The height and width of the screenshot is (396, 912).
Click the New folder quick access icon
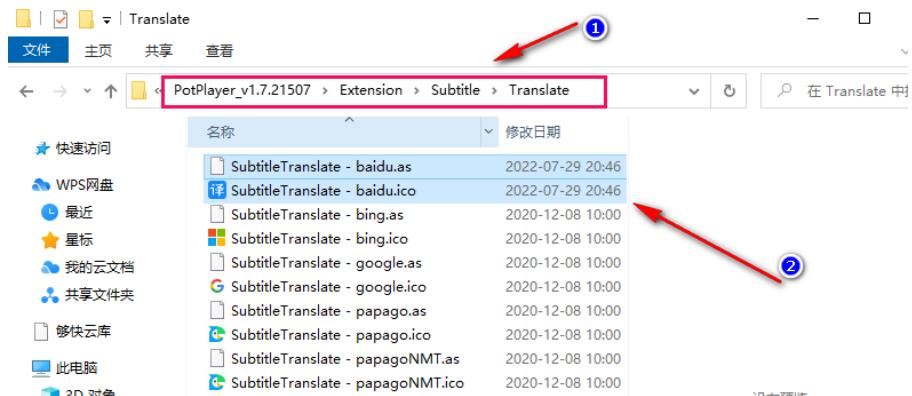coord(86,19)
